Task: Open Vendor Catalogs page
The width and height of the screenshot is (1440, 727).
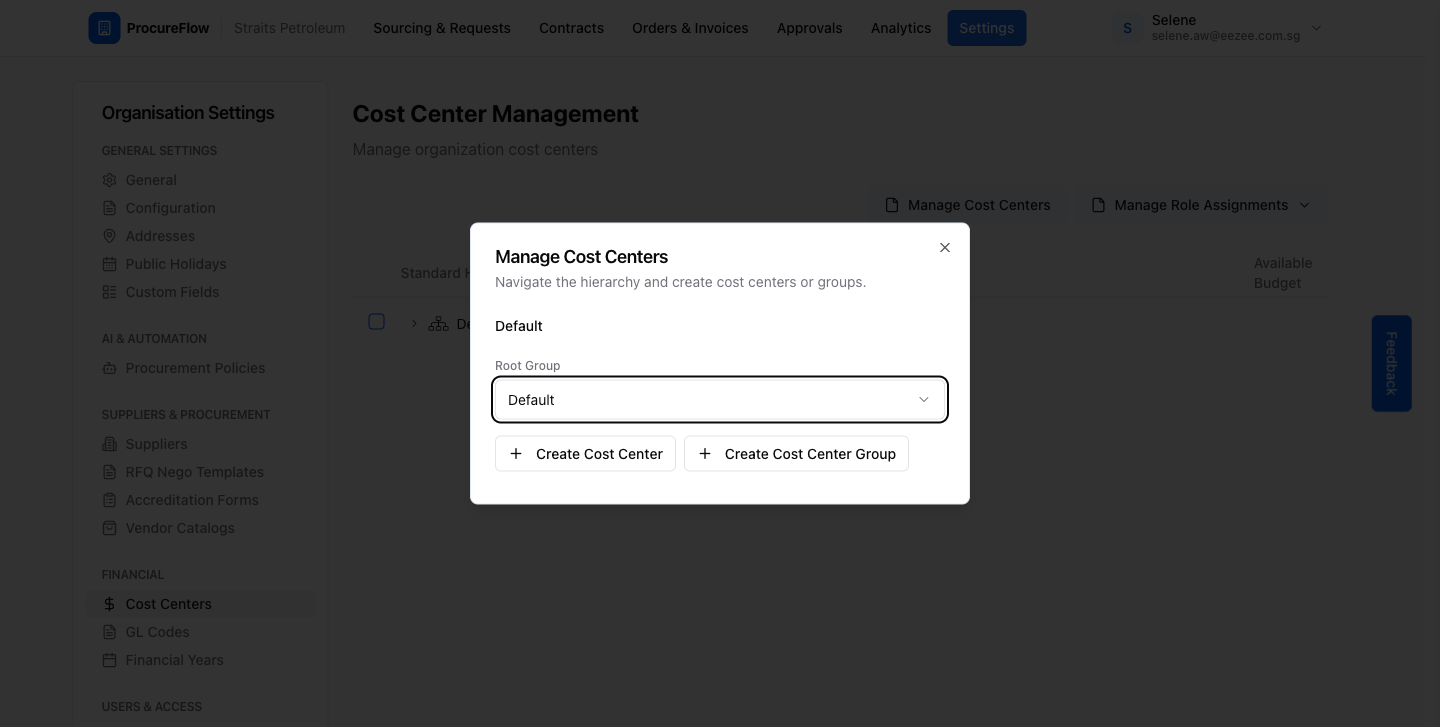Action: (x=180, y=528)
